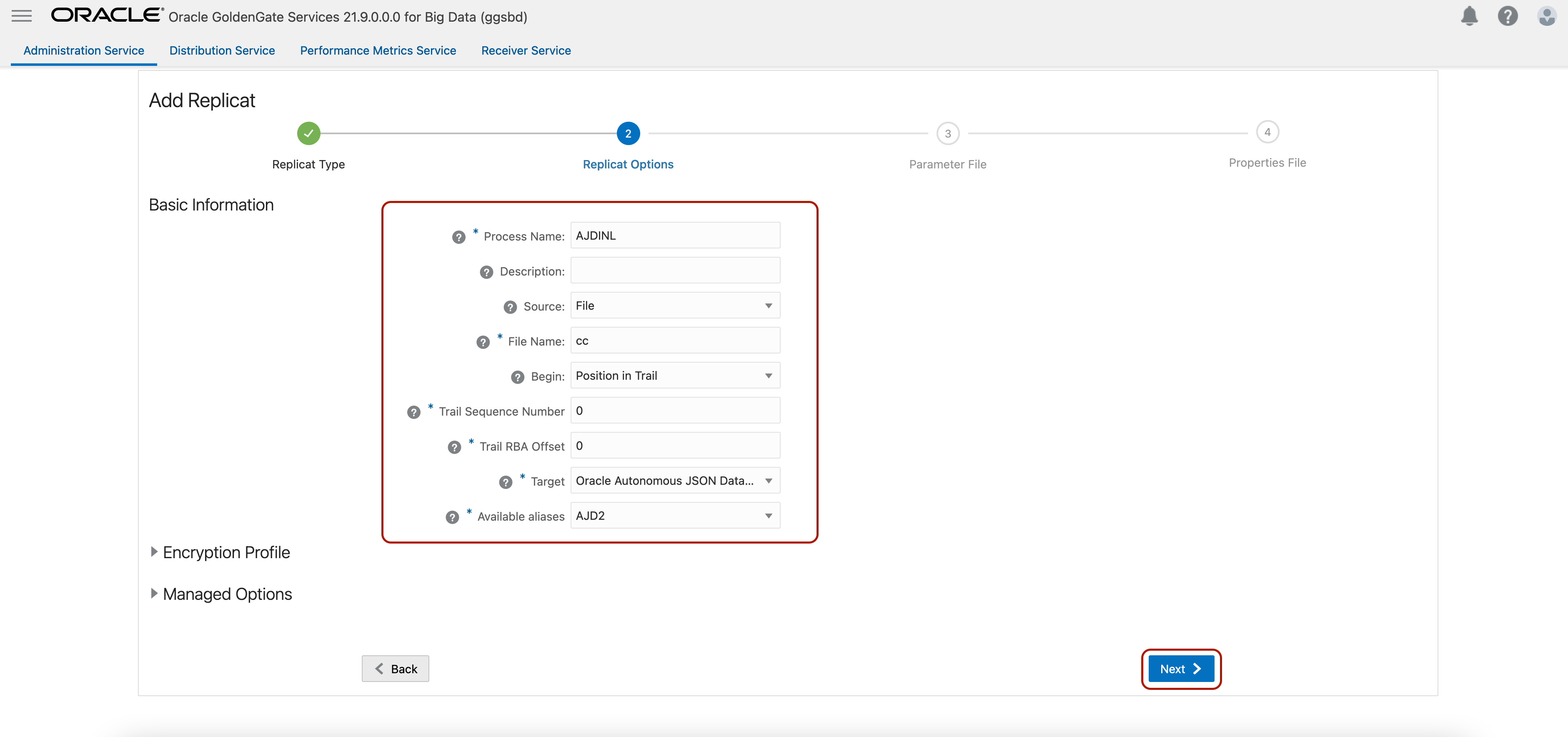
Task: Click the help question mark in header
Action: coord(1507,16)
